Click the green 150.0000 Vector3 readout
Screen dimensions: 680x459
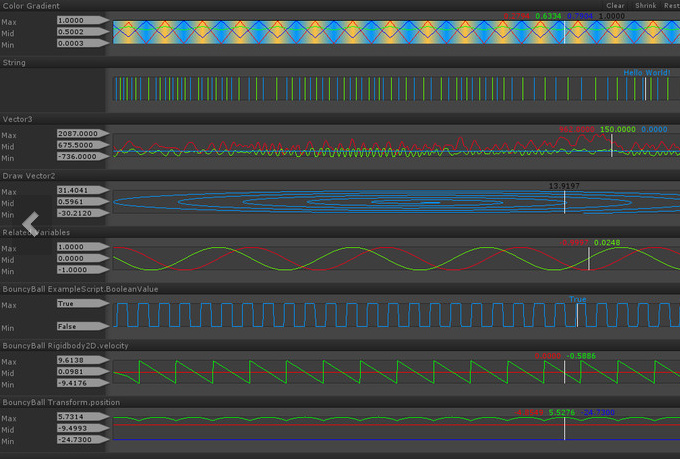618,129
